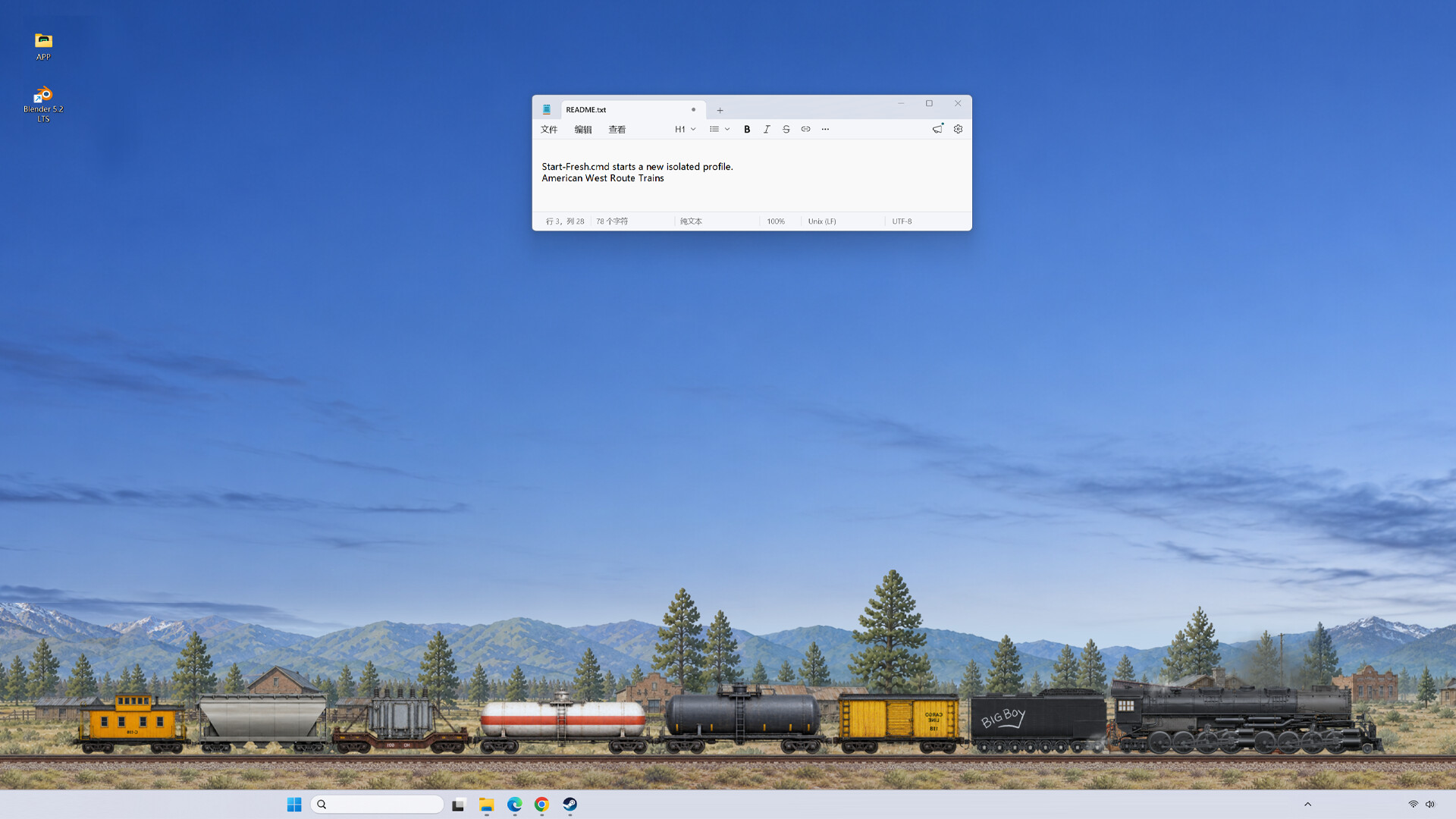Minimize the Notepad window
This screenshot has width=1456, height=819.
[x=901, y=103]
